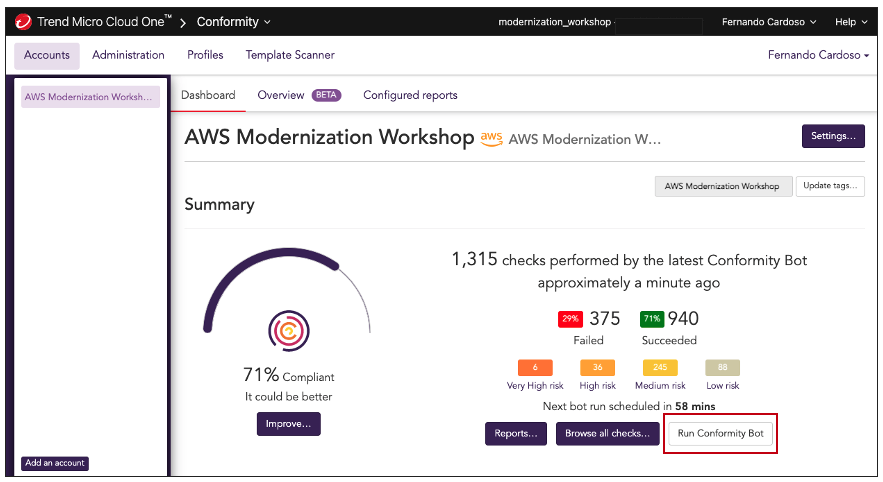Screen dimensions: 883x482
Task: Open the account Settings button
Action: 833,136
